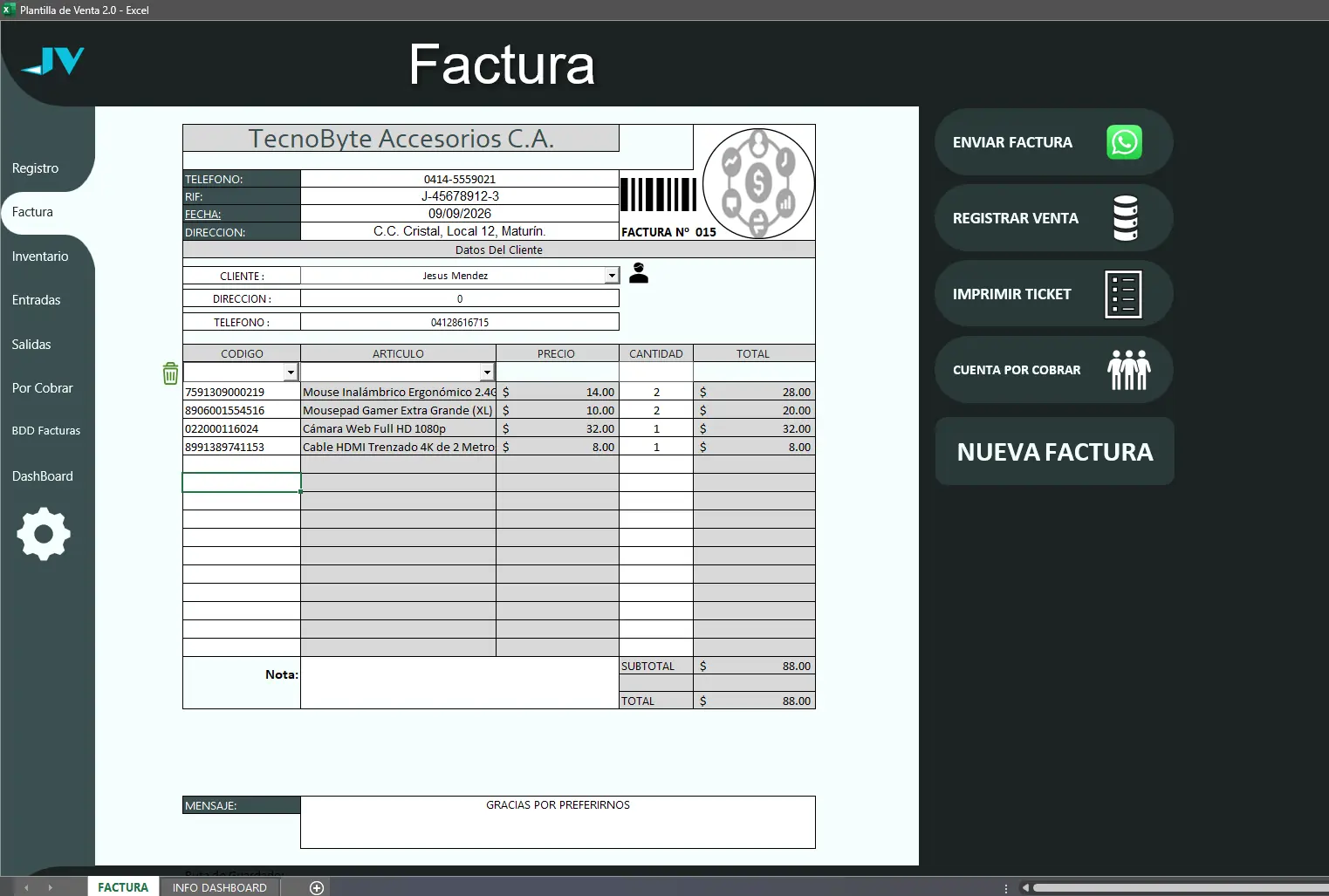Click the IMPRIMIR TICKET button label
The image size is (1329, 896).
[1012, 294]
